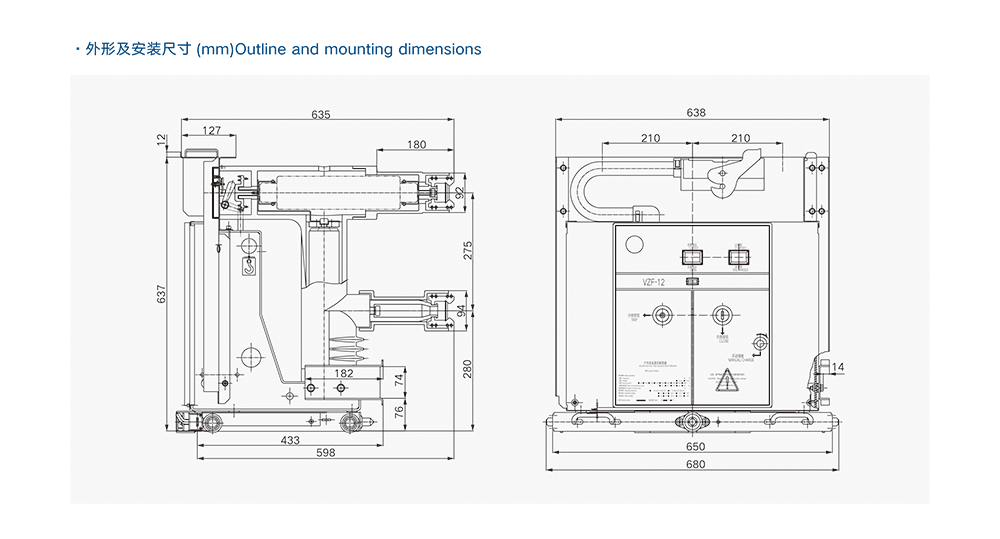Click the outline and mounting dimensions heading
This screenshot has height=539, width=1000.
[283, 49]
